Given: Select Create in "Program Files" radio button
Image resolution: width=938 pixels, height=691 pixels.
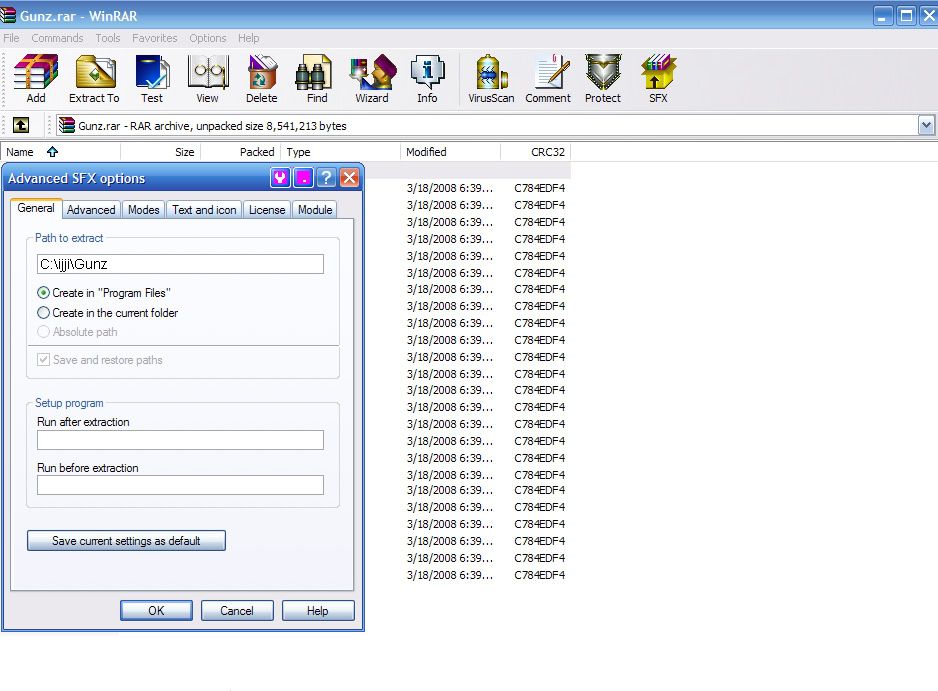Looking at the screenshot, I should click(44, 293).
